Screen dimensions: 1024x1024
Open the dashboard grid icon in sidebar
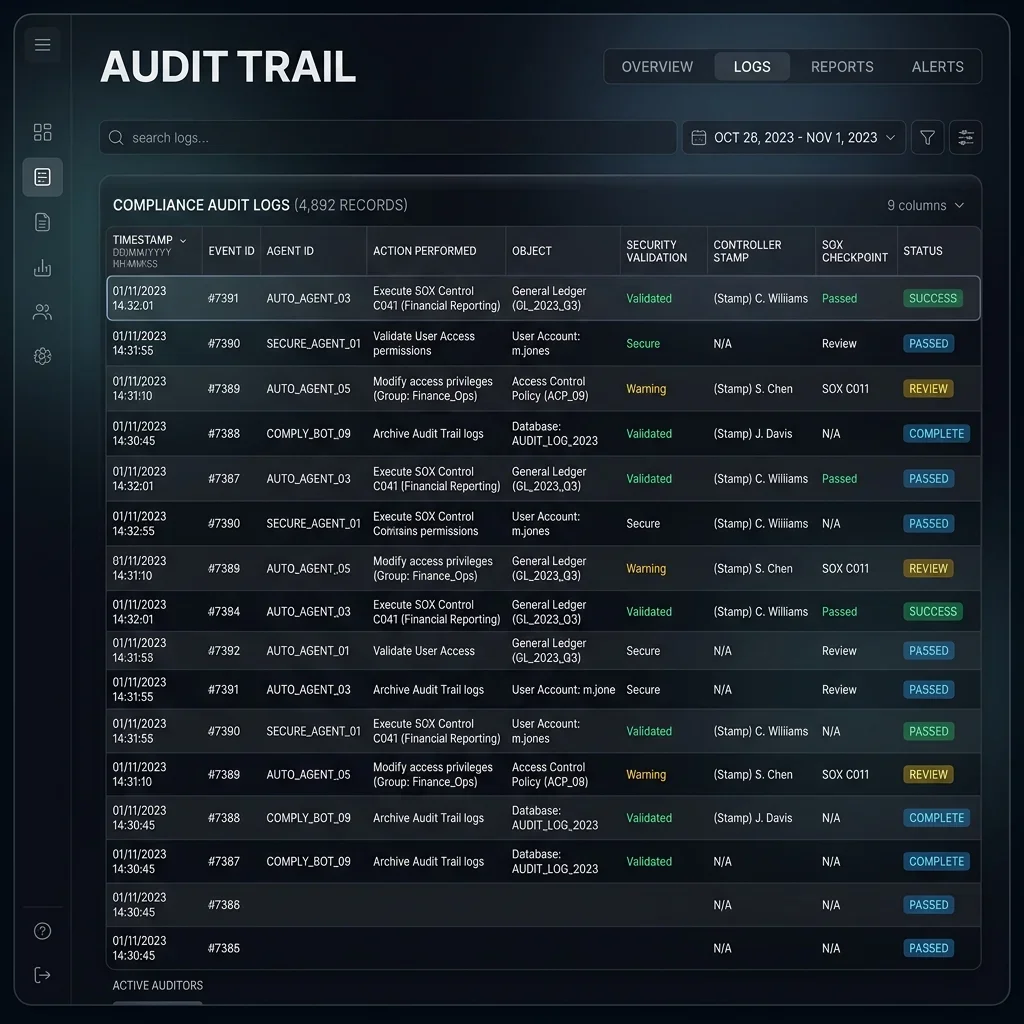tap(42, 132)
